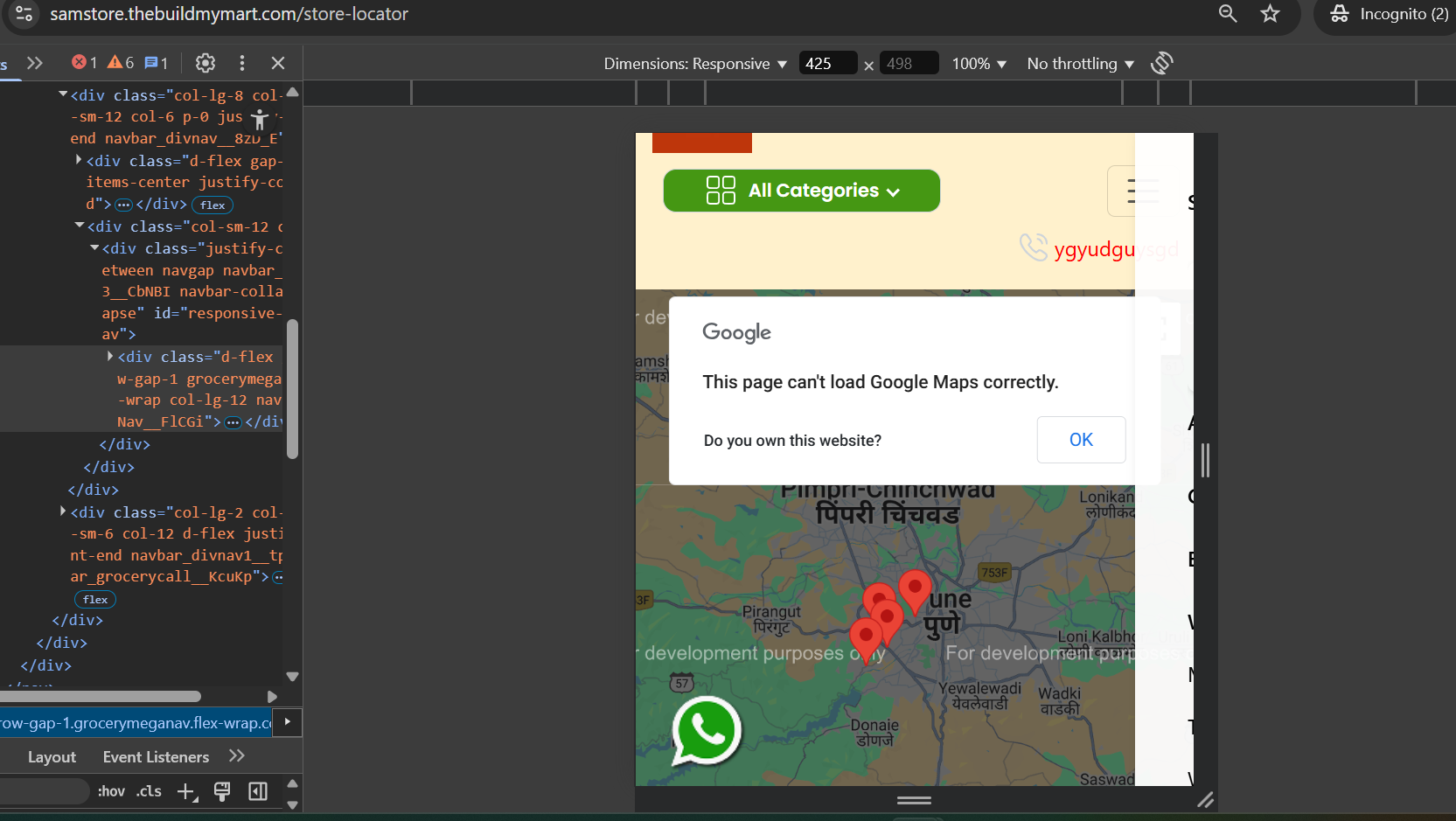Click the Elements horizontal scrollbar thumb
Image resolution: width=1456 pixels, height=821 pixels.
(101, 697)
